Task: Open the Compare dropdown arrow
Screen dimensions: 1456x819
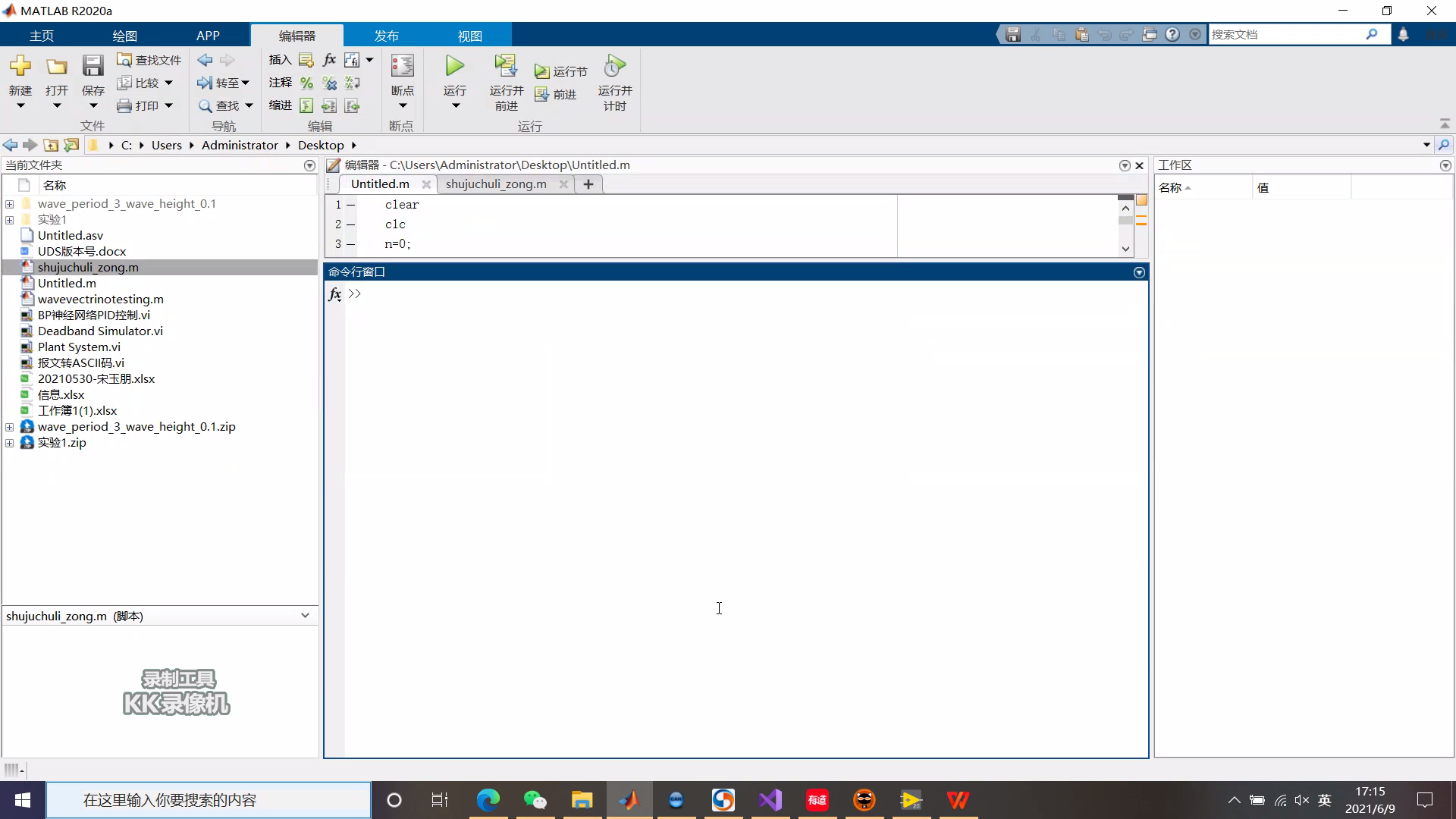Action: point(168,83)
